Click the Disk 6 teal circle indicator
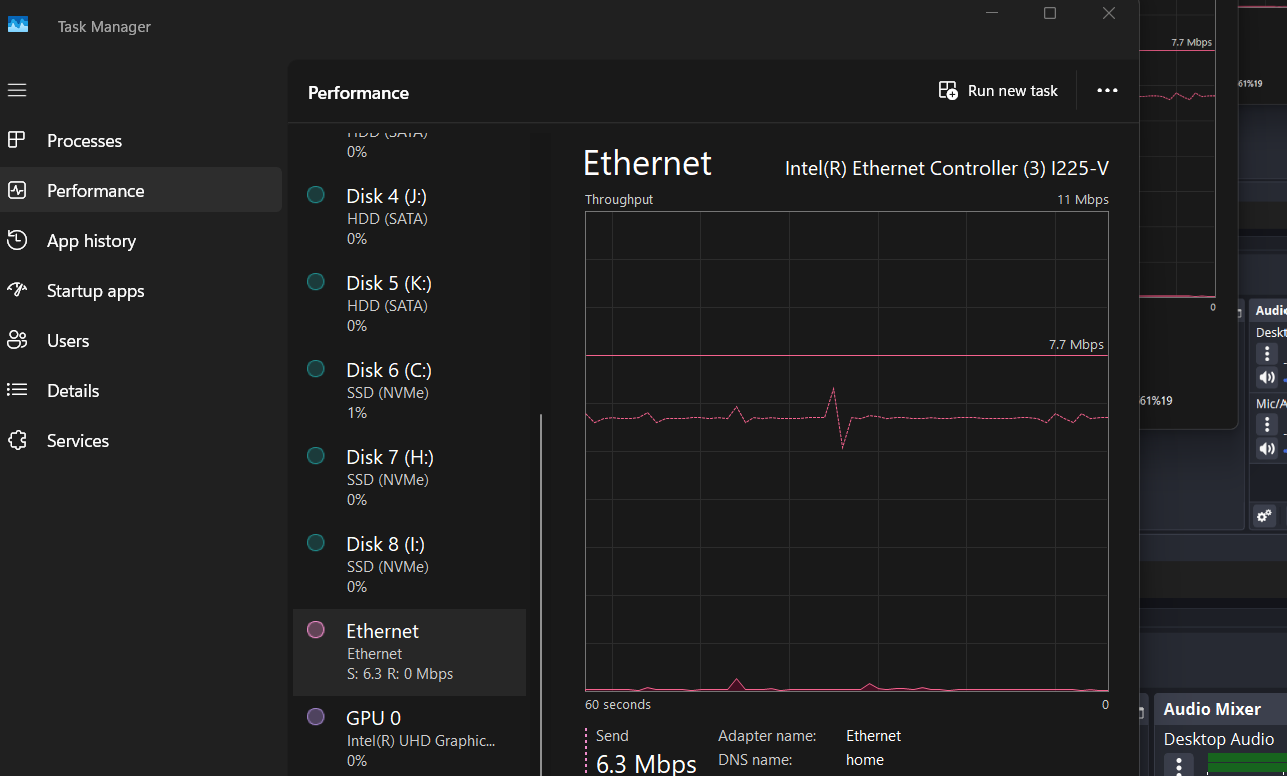Screen dimensions: 1287x776 coord(316,369)
